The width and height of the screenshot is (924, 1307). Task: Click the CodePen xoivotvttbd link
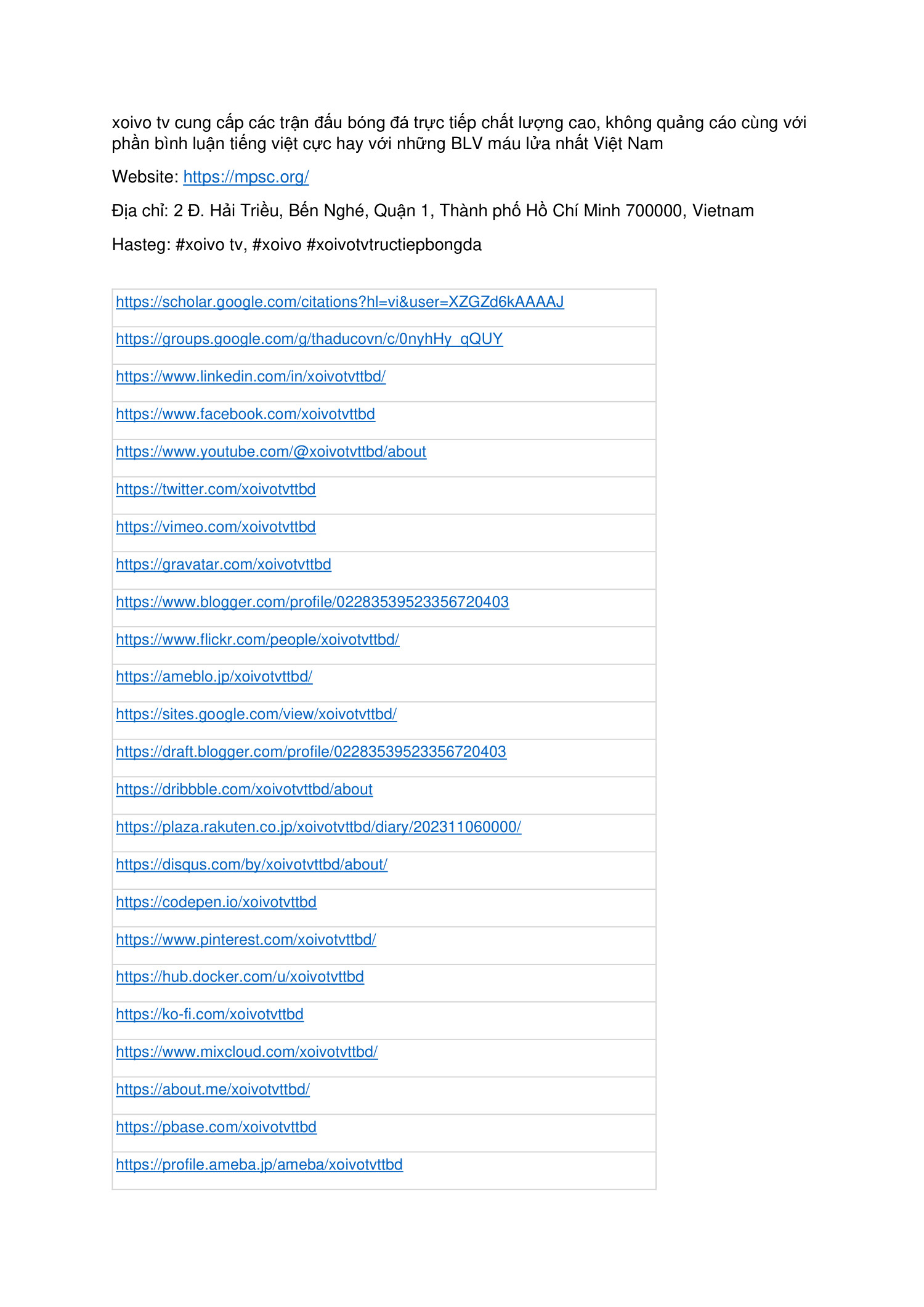point(216,902)
